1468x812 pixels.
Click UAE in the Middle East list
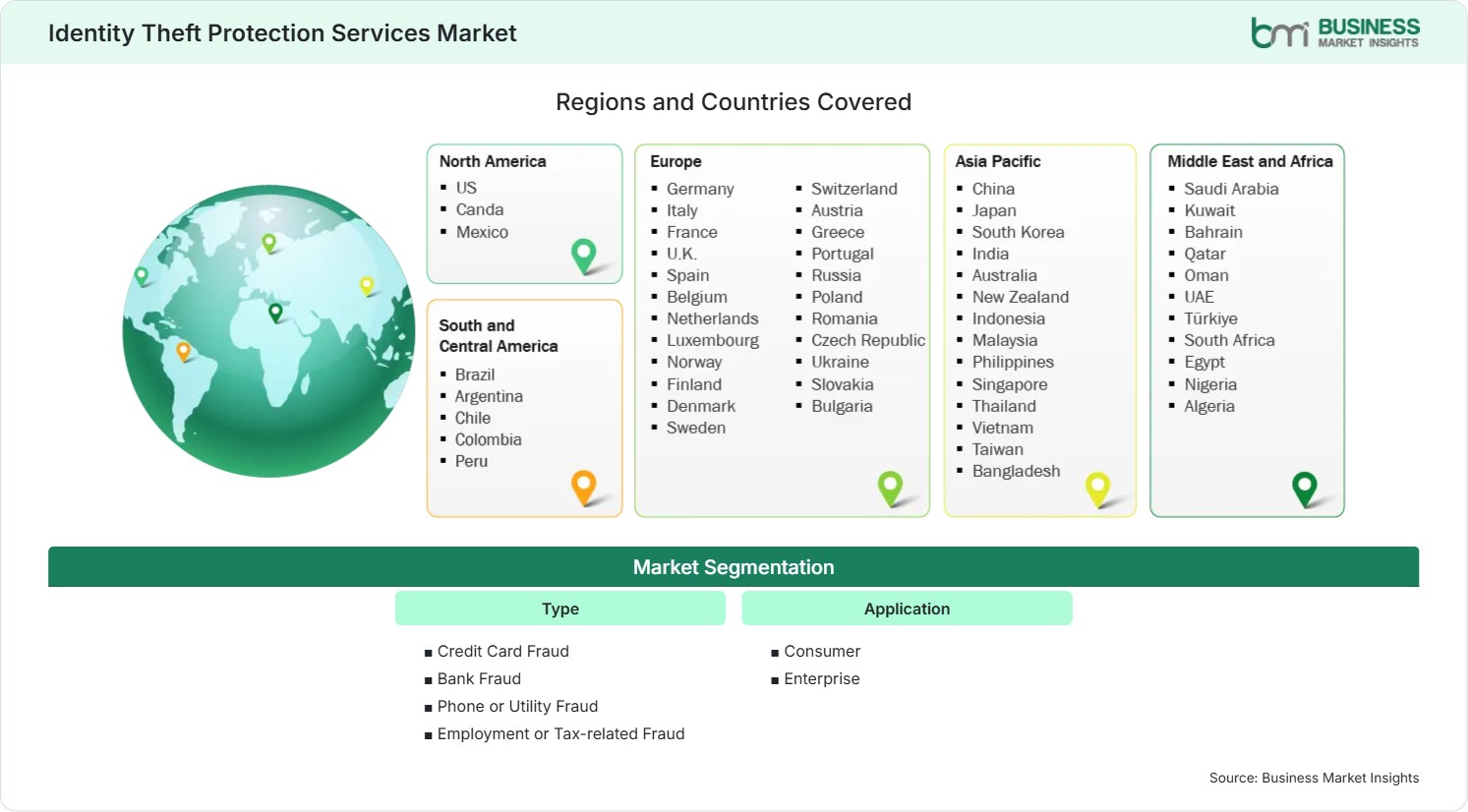1199,297
